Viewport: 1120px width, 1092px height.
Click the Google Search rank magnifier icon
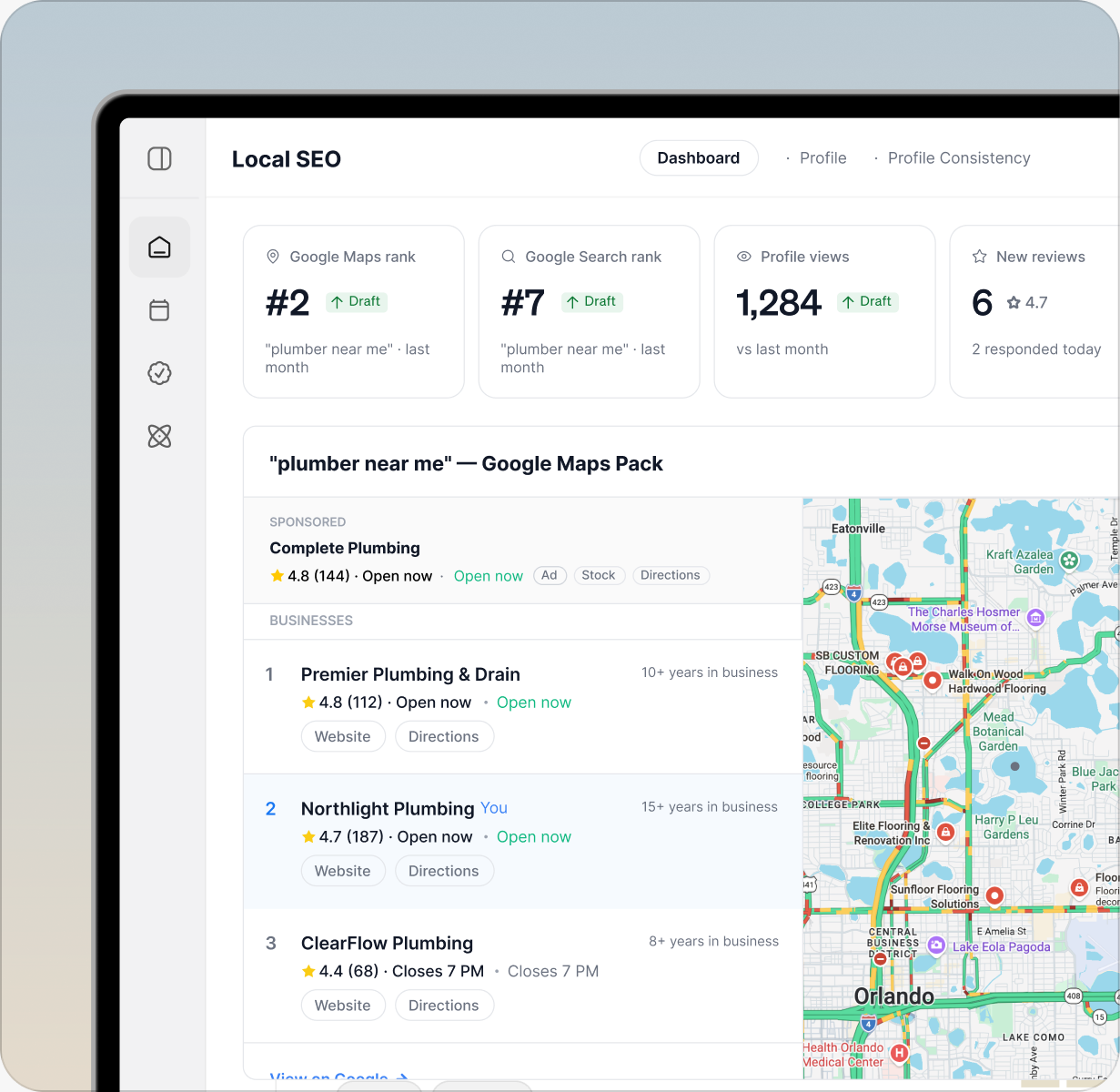click(x=509, y=257)
